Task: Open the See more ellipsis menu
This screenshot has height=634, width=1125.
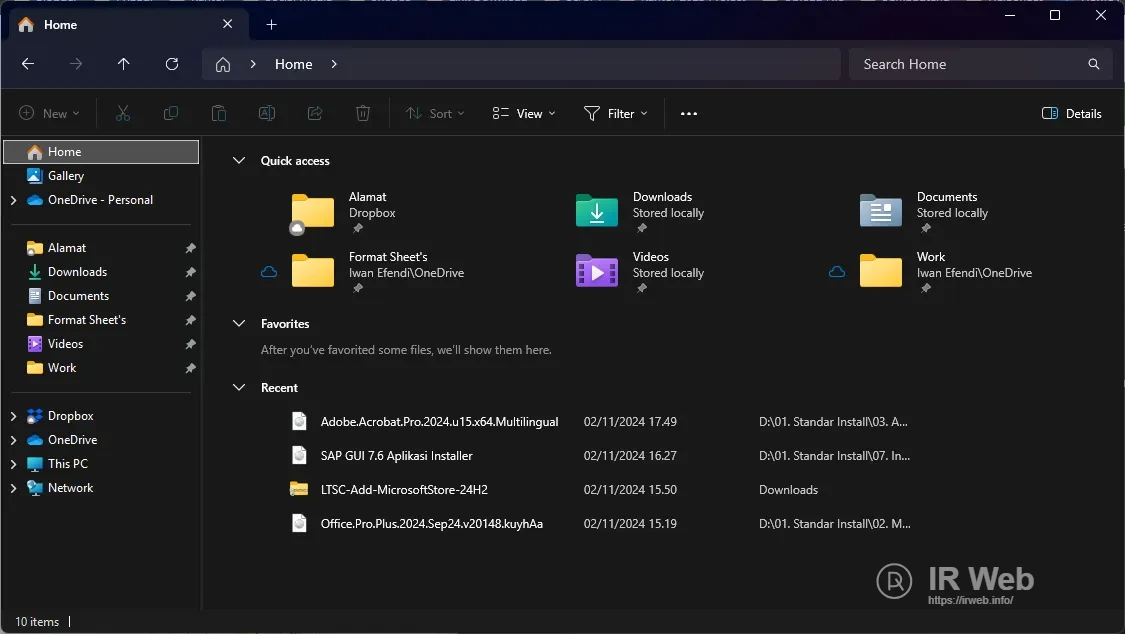Action: pyautogui.click(x=688, y=113)
